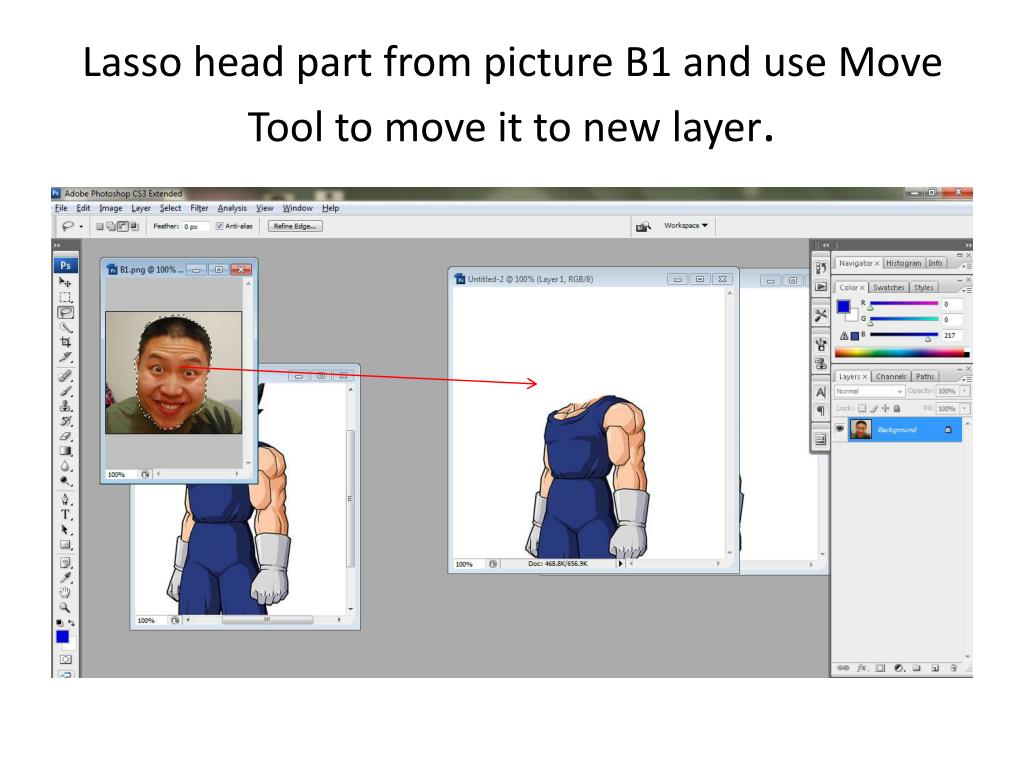1024x768 pixels.
Task: Select the Type tool
Action: click(65, 515)
